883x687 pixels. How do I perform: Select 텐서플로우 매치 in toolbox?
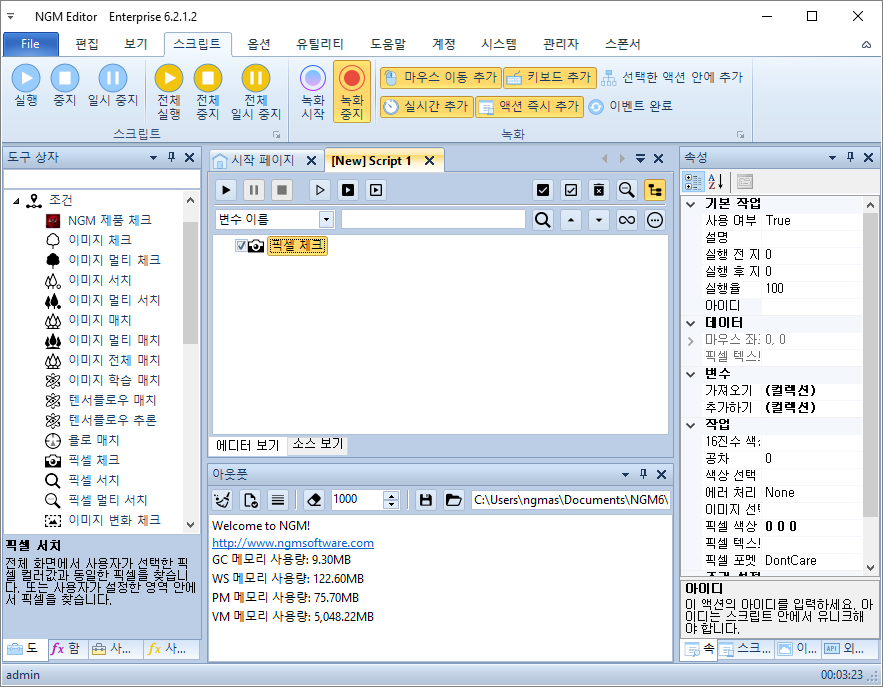(x=112, y=400)
